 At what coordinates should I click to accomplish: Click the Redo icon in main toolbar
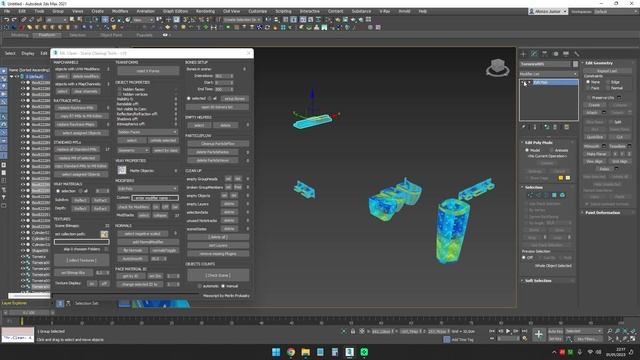coord(14,20)
